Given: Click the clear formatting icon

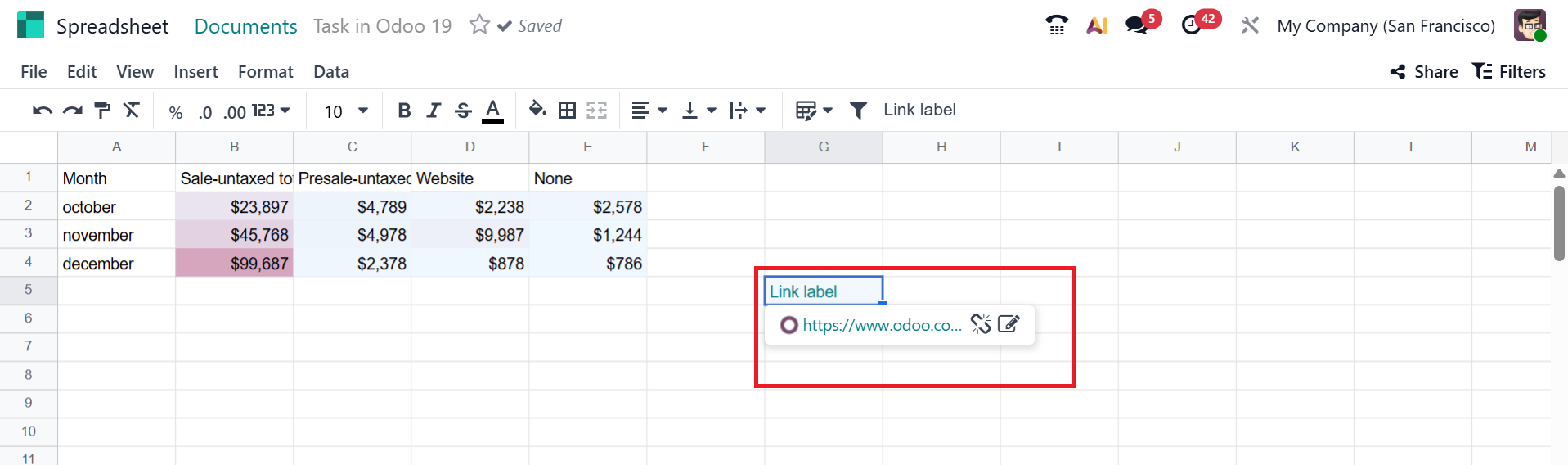Looking at the screenshot, I should pyautogui.click(x=132, y=111).
